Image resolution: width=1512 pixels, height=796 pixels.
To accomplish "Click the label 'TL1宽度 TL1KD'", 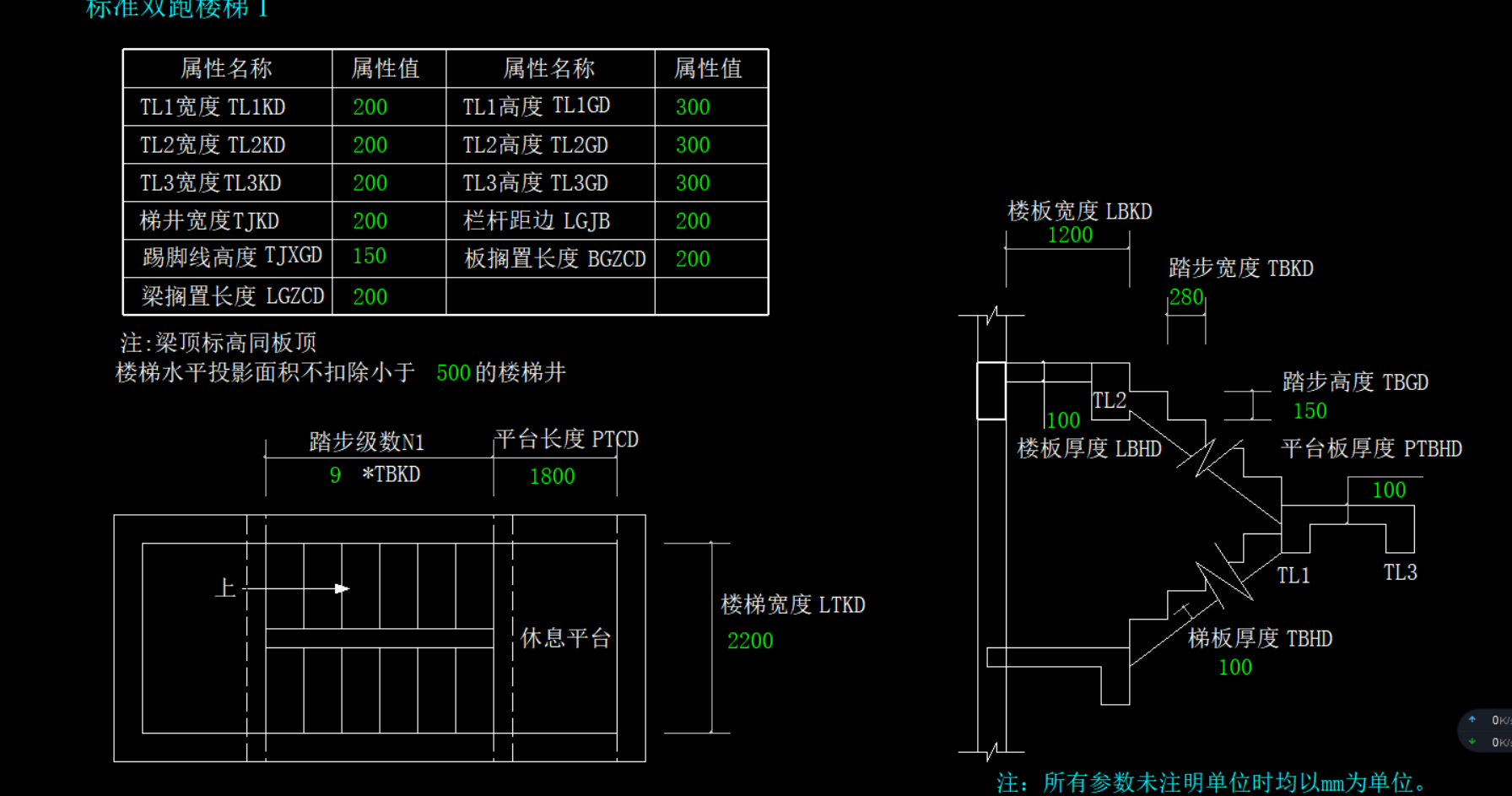I will coord(213,107).
